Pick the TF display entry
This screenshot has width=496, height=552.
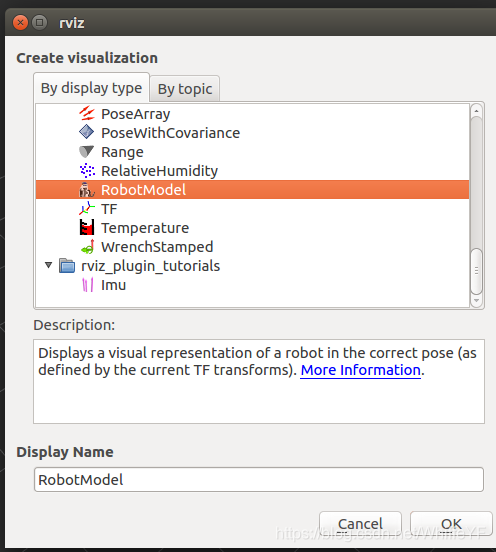tap(109, 209)
